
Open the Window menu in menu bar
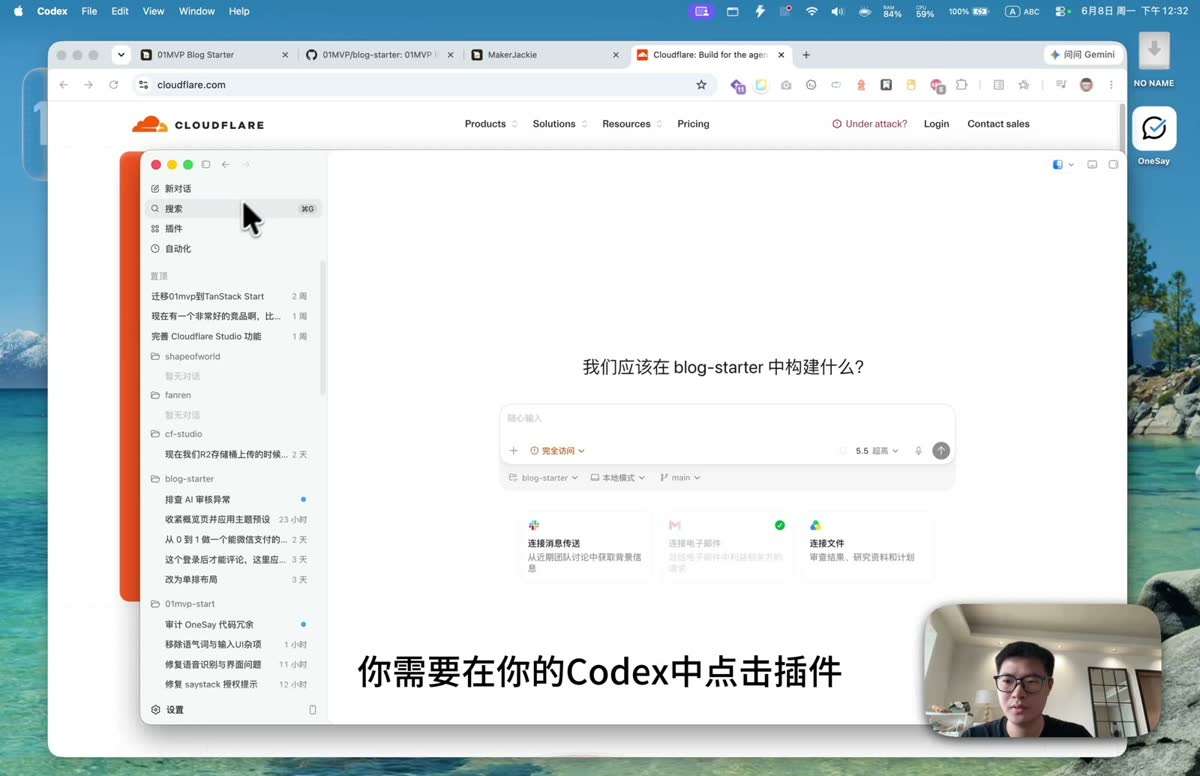pyautogui.click(x=197, y=11)
